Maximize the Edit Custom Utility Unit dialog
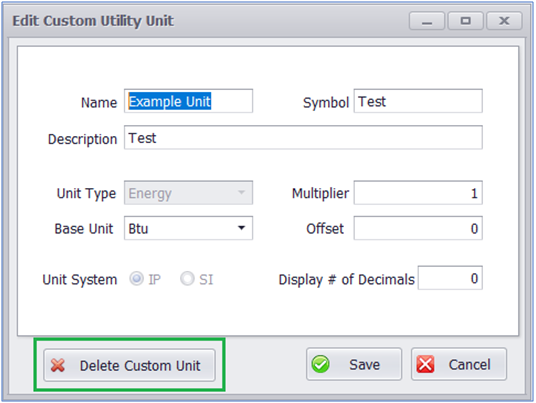This screenshot has width=536, height=403. click(465, 21)
